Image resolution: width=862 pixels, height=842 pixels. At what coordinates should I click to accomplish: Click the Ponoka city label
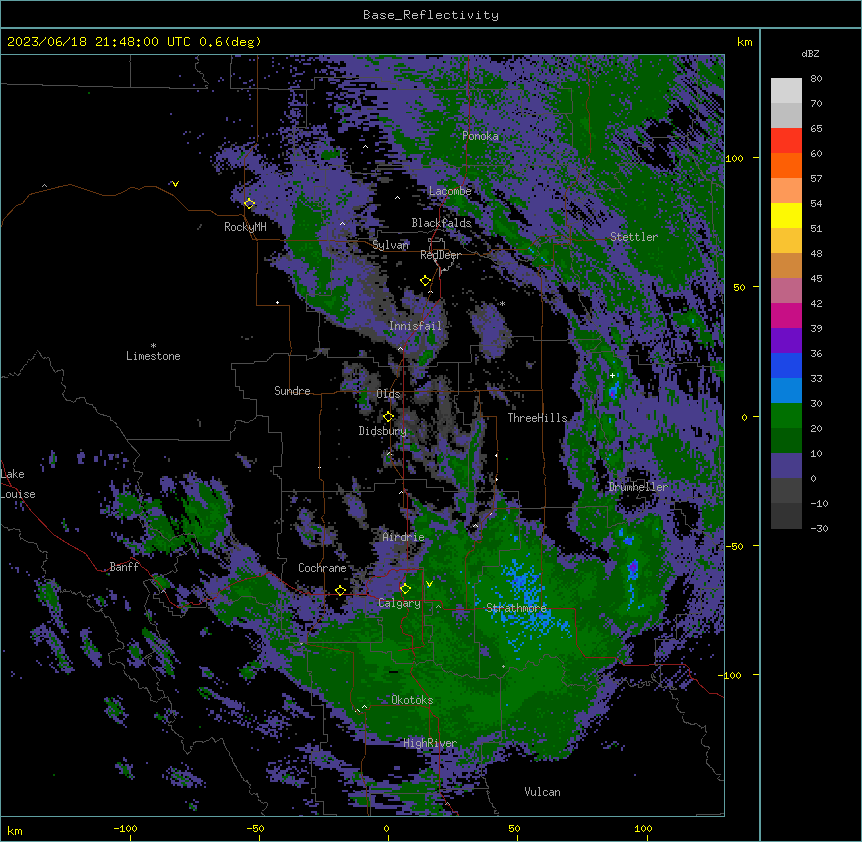(480, 136)
